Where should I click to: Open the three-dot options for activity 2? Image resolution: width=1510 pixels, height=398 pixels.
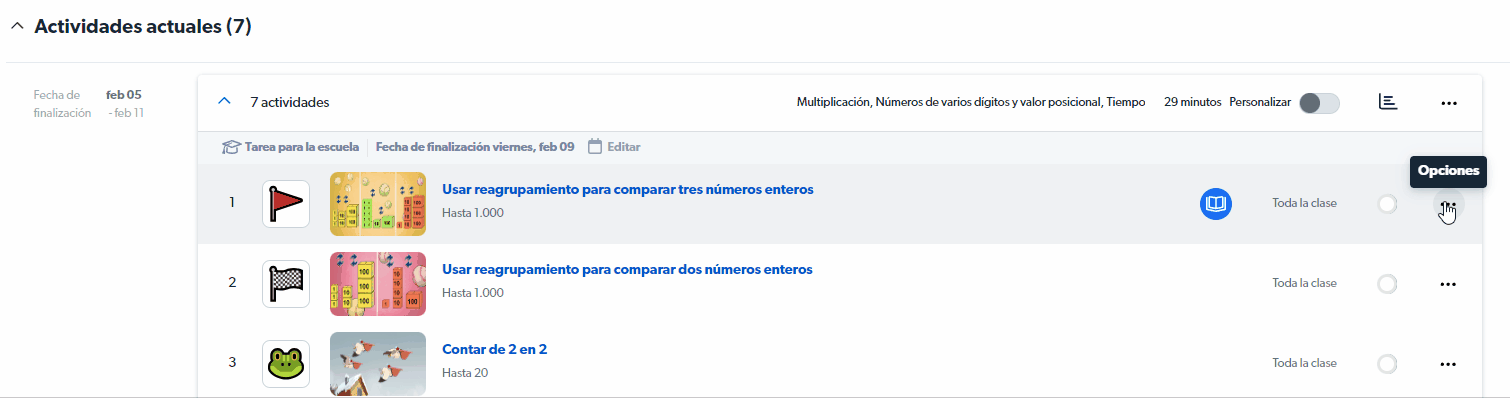tap(1447, 284)
